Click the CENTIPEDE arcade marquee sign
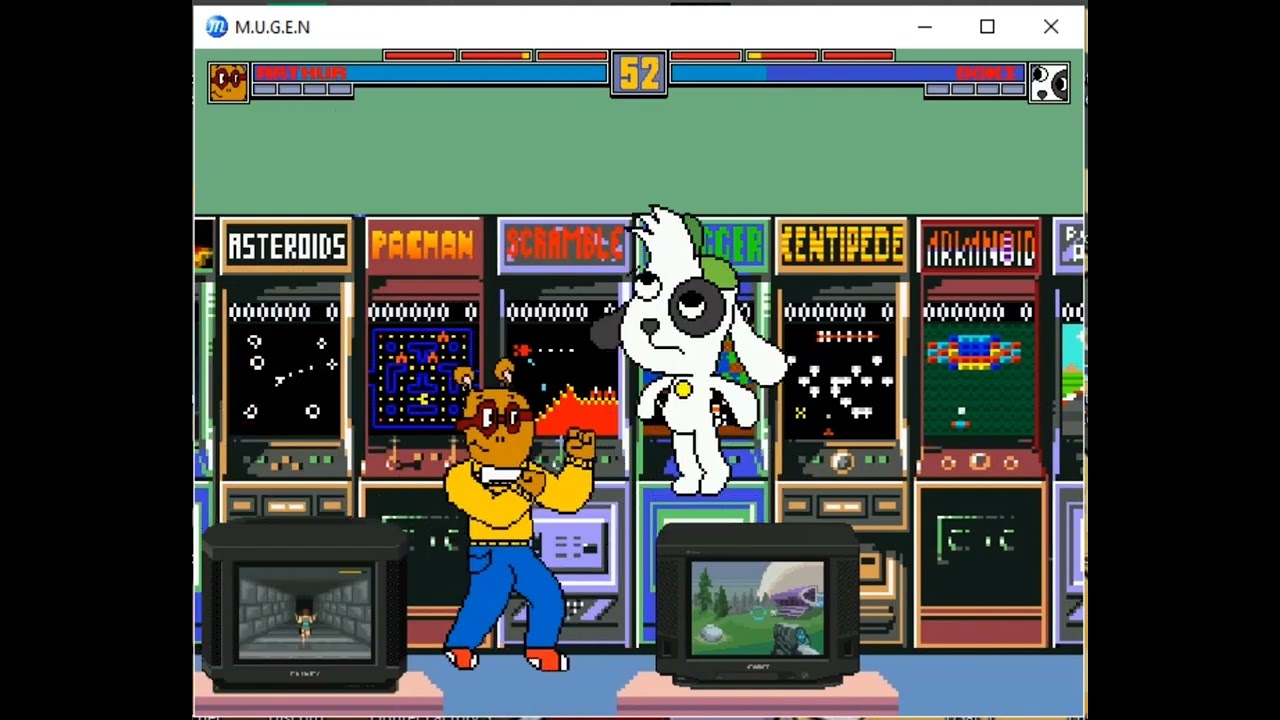This screenshot has height=720, width=1280. point(842,245)
